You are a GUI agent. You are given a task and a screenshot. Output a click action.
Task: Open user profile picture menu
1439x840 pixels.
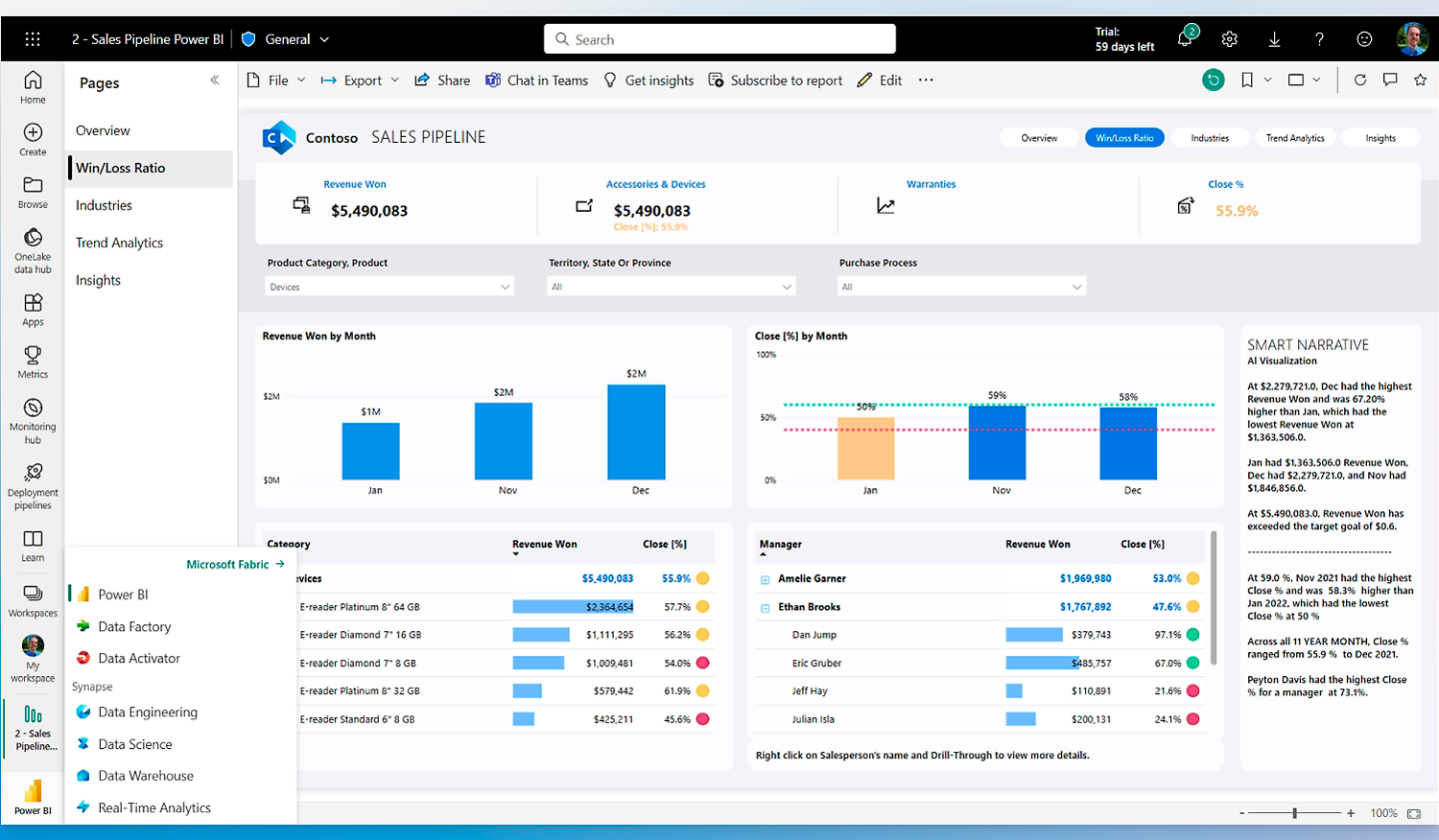(x=1412, y=39)
